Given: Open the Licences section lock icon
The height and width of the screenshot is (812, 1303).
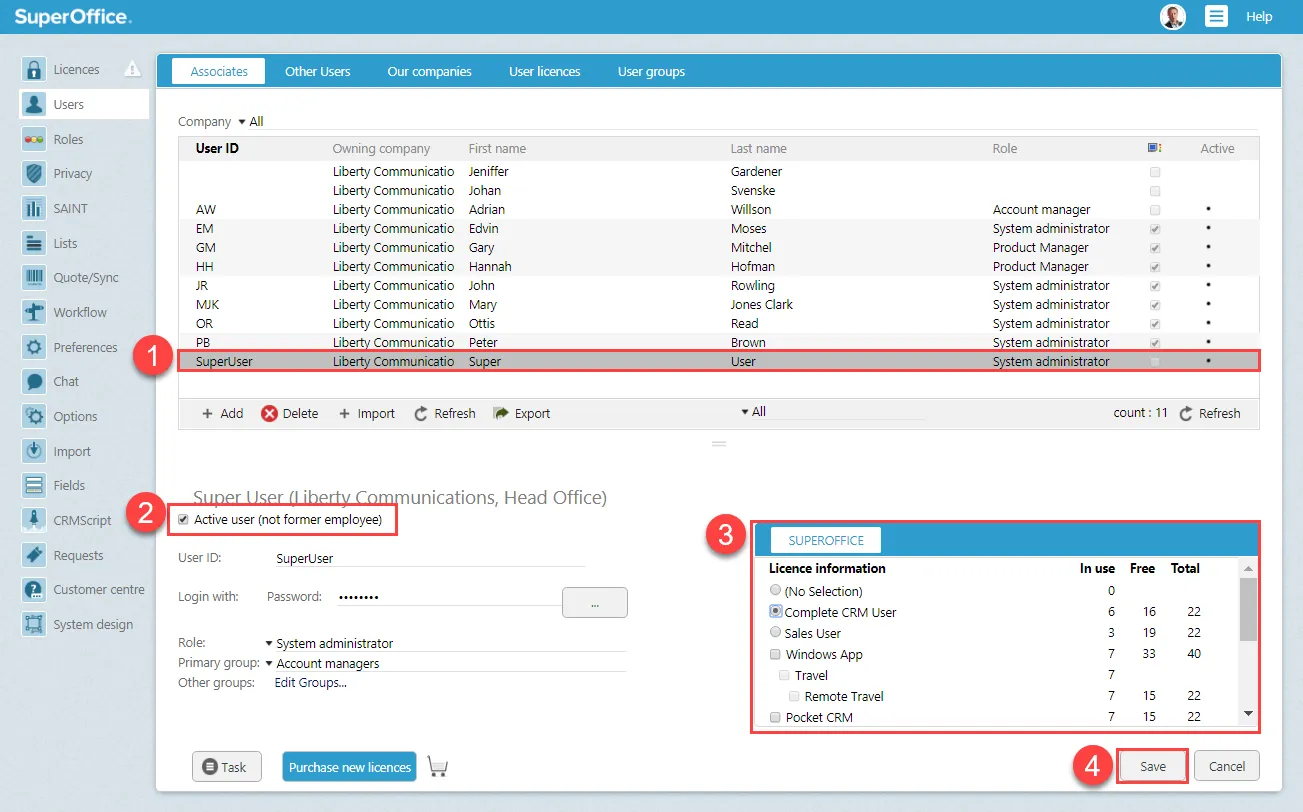Looking at the screenshot, I should tap(35, 70).
